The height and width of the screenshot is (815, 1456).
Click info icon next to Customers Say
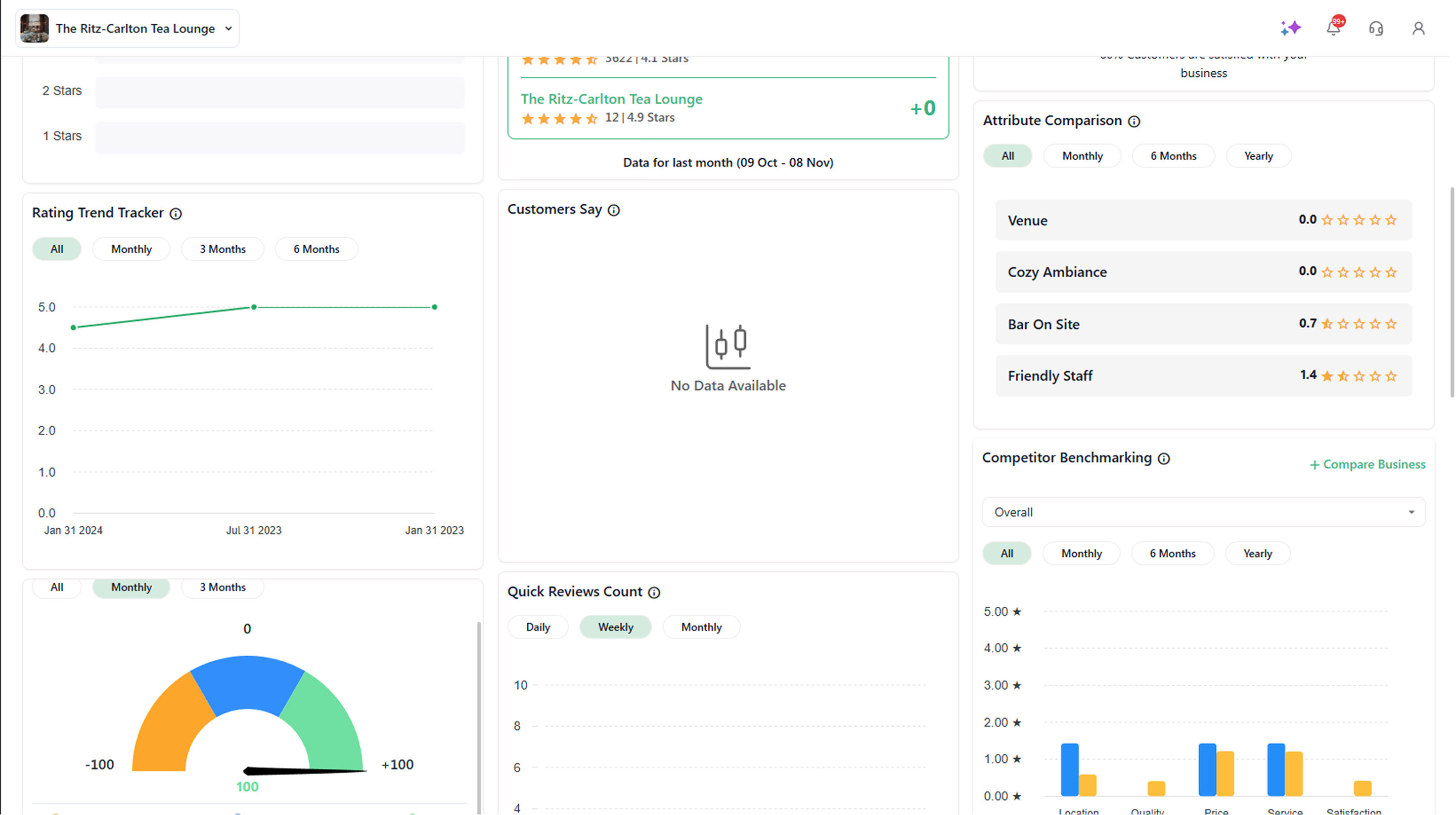(613, 210)
